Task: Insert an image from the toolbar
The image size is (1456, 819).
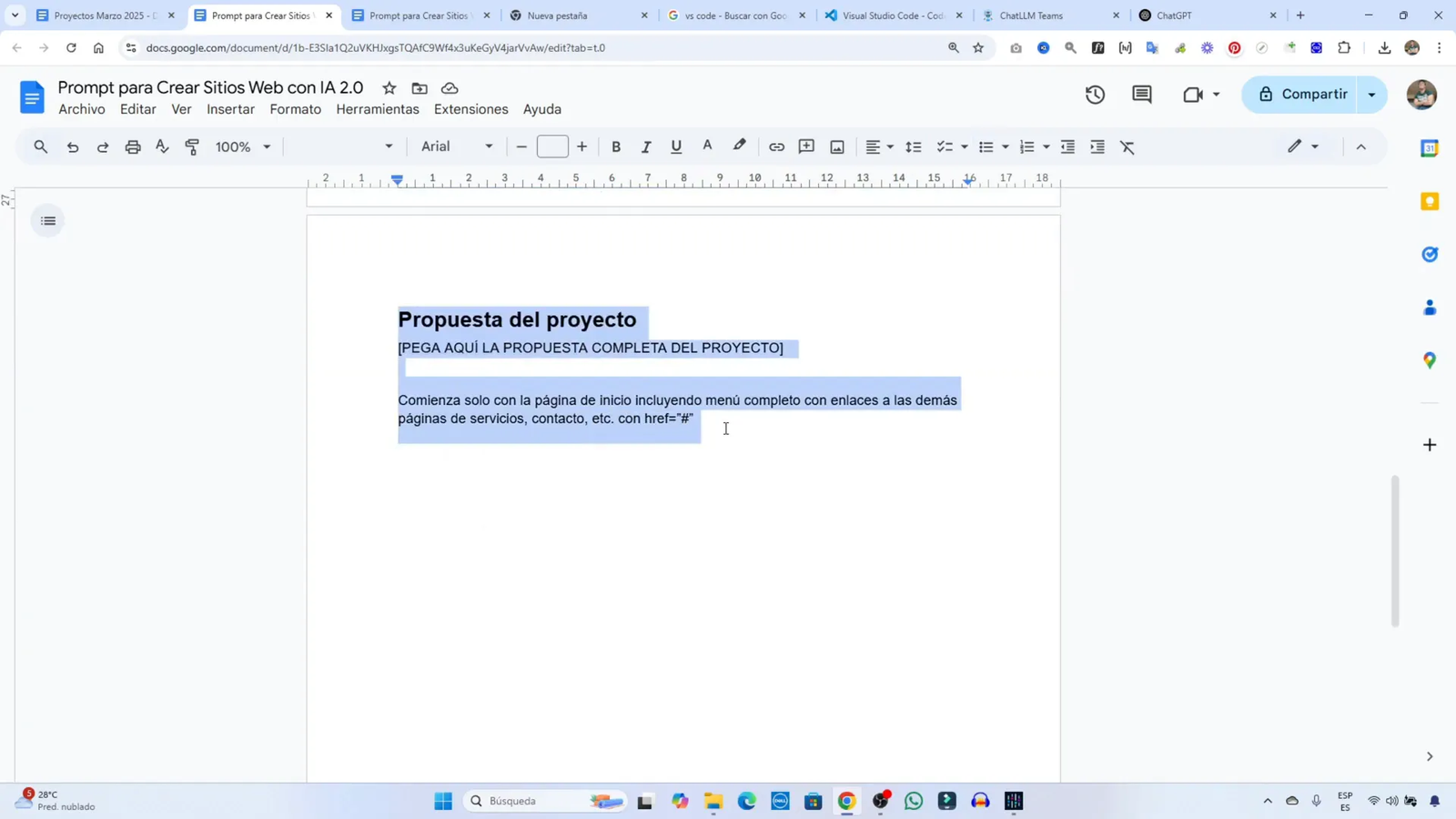Action: [x=836, y=147]
